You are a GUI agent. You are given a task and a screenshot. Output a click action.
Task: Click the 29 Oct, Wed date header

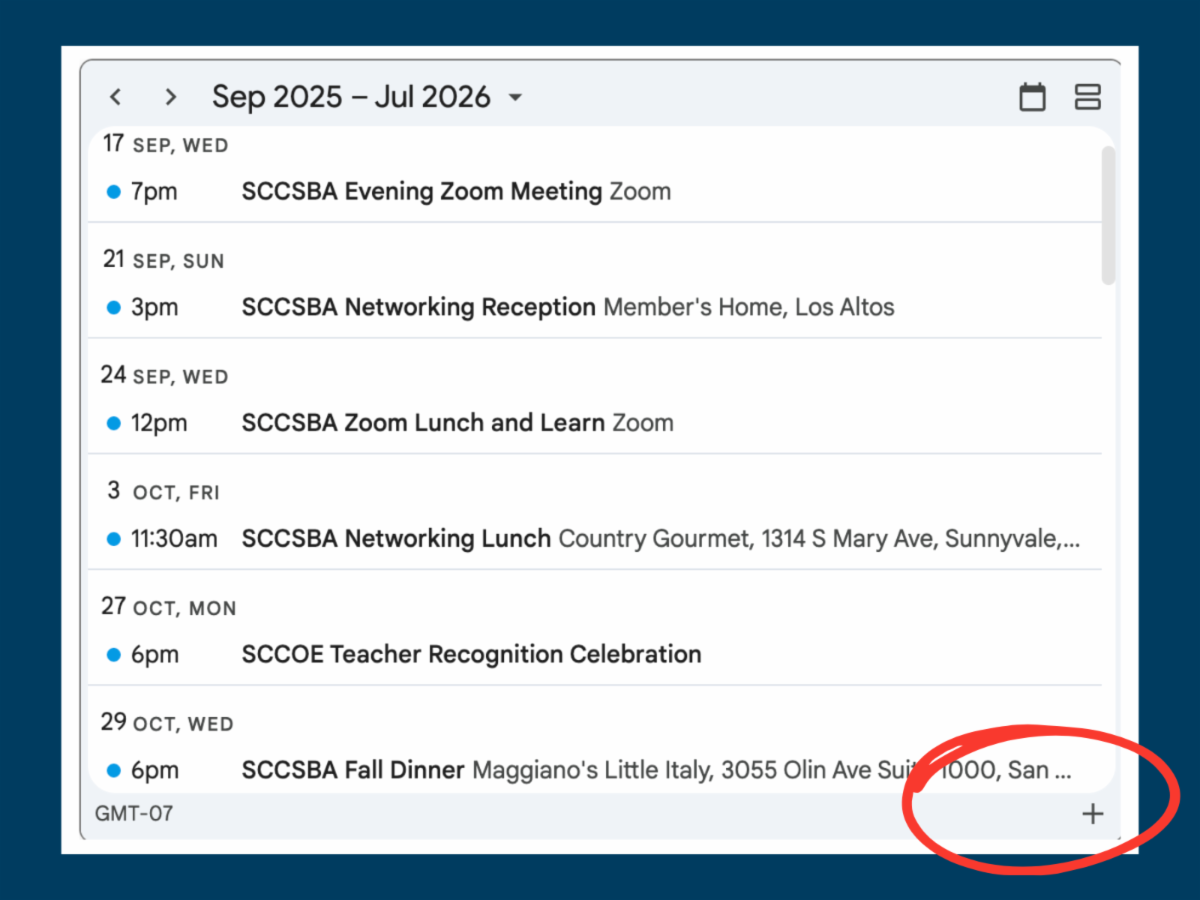coord(167,723)
